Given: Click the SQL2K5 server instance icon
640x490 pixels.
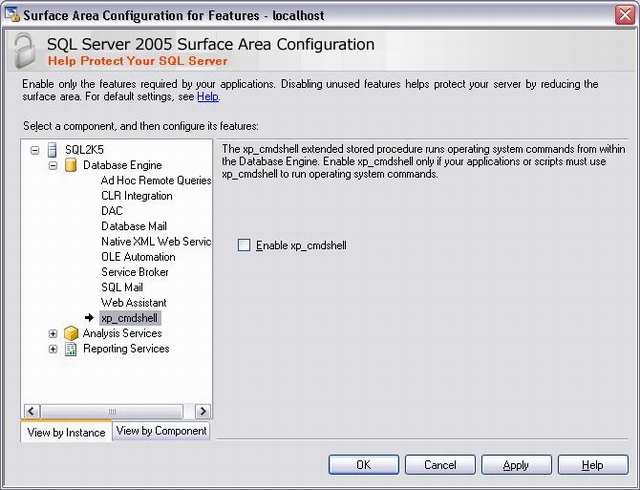Looking at the screenshot, I should [52, 150].
